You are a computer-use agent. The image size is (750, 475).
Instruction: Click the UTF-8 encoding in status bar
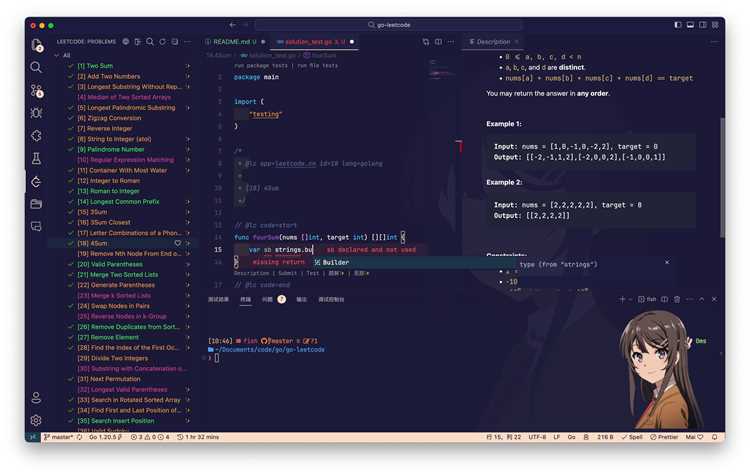tap(537, 437)
